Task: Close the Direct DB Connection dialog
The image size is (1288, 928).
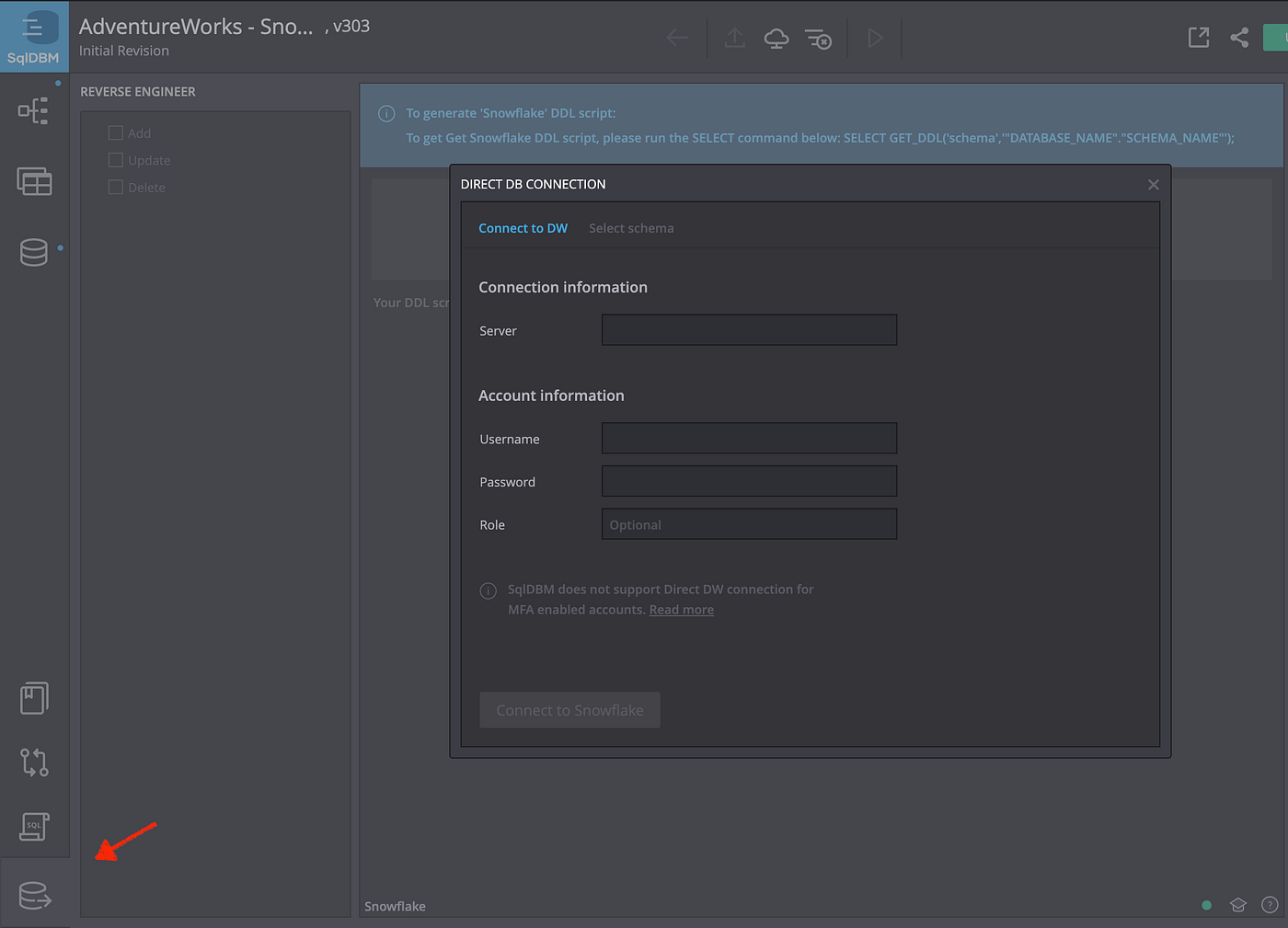Action: coord(1154,185)
